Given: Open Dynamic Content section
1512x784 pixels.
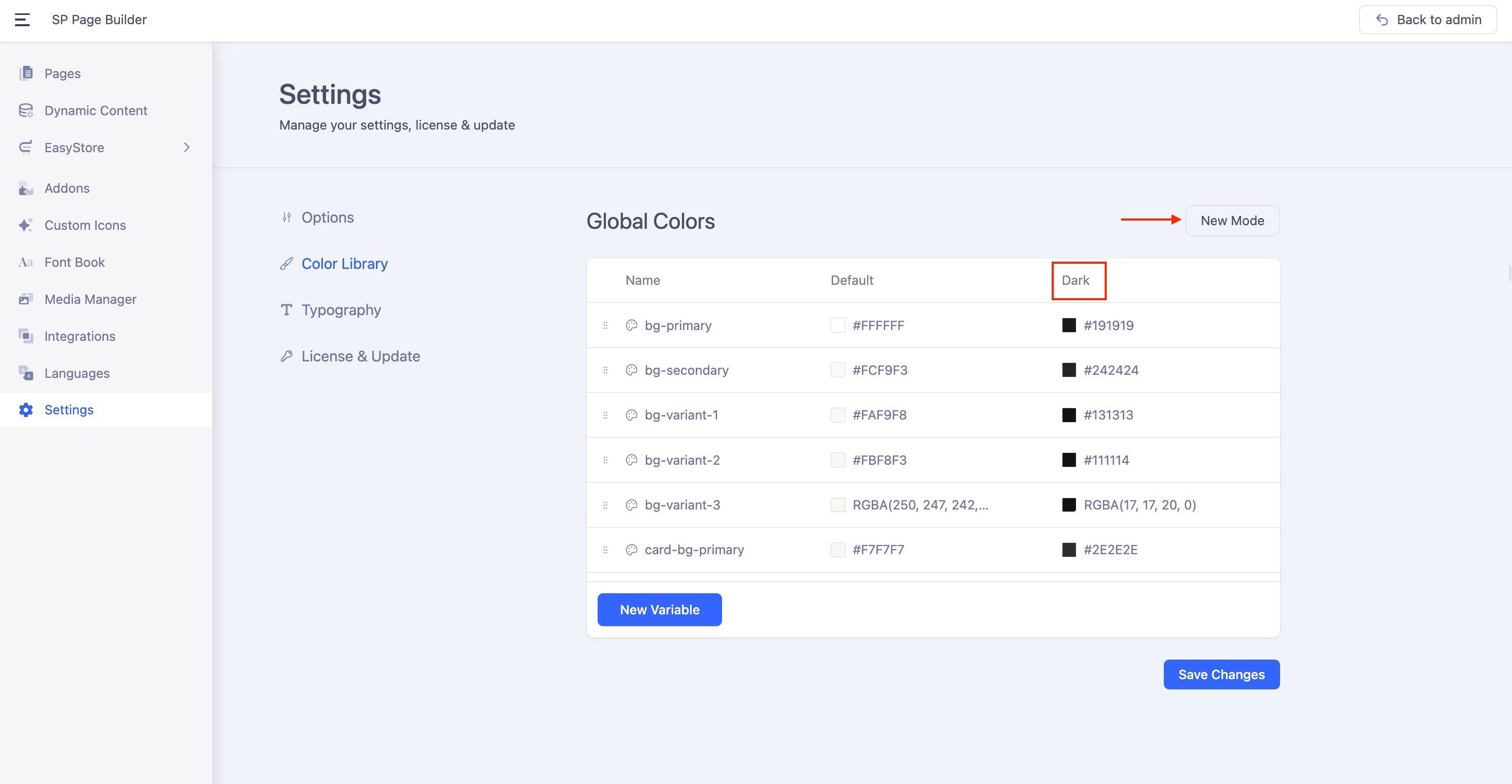Looking at the screenshot, I should coord(95,111).
